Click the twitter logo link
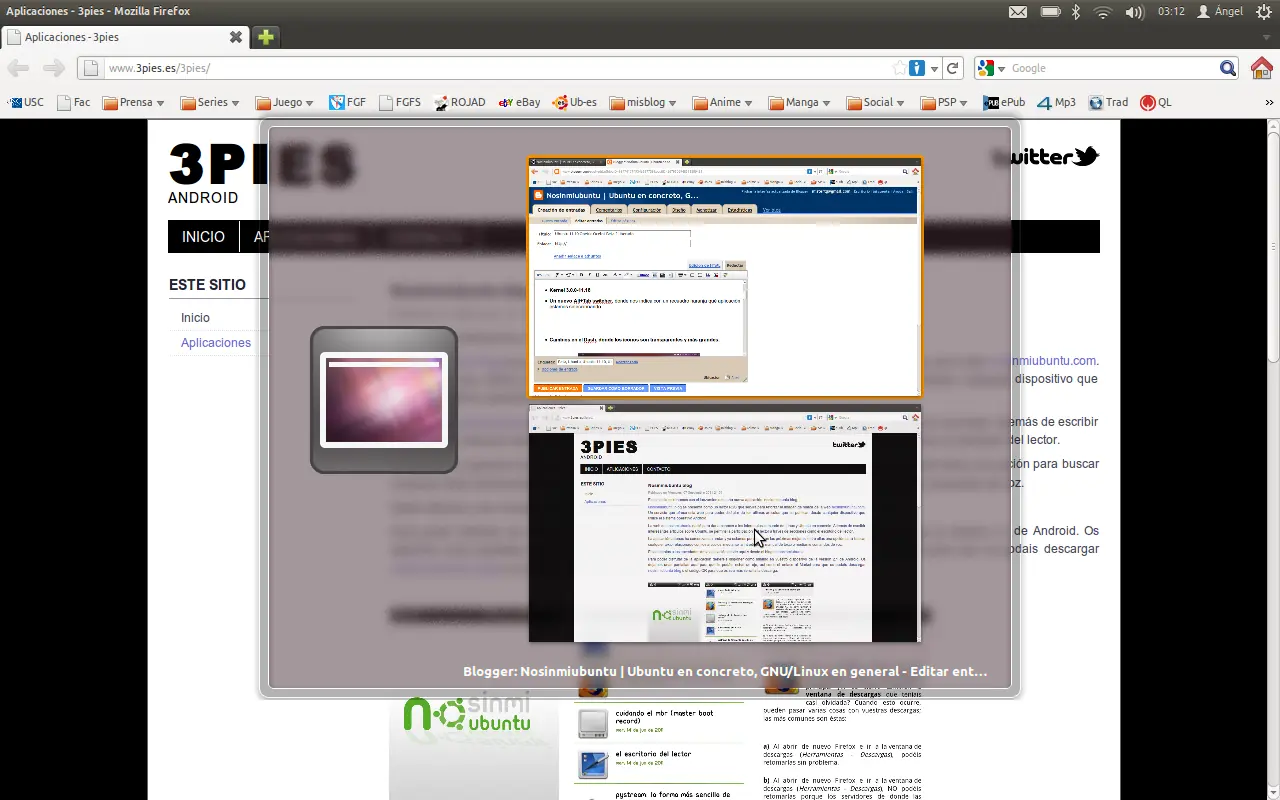The image size is (1280, 800). pyautogui.click(x=1045, y=157)
